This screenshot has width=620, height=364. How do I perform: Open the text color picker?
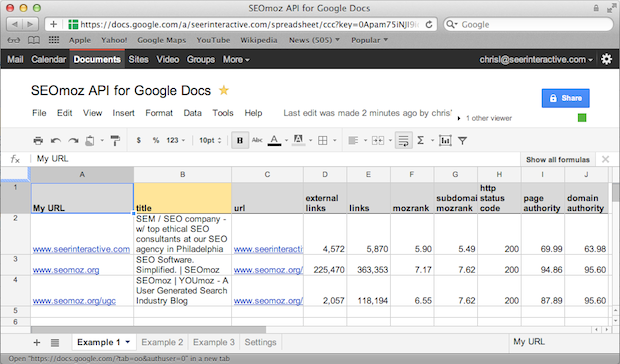click(x=274, y=140)
